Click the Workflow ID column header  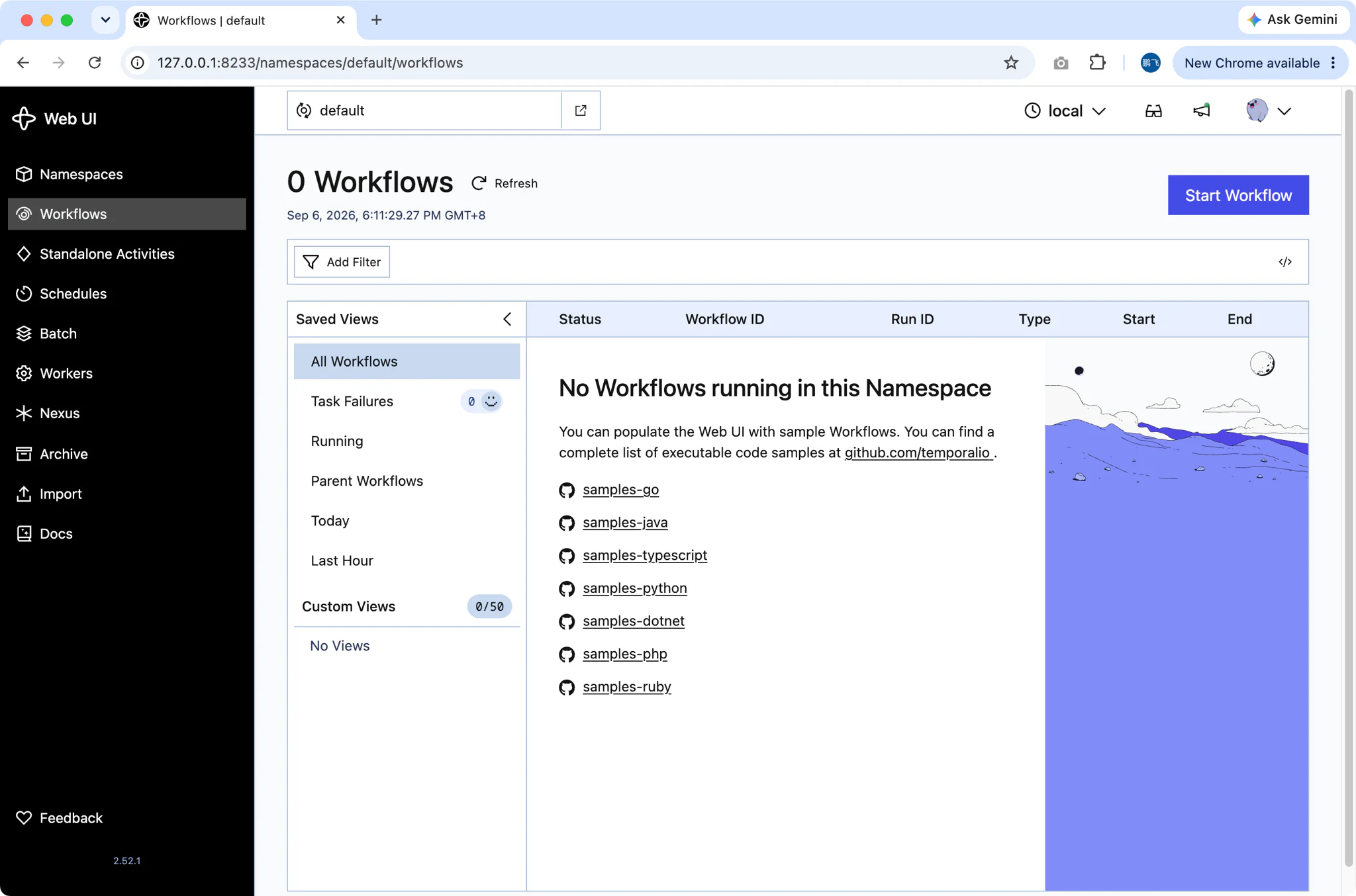click(724, 319)
